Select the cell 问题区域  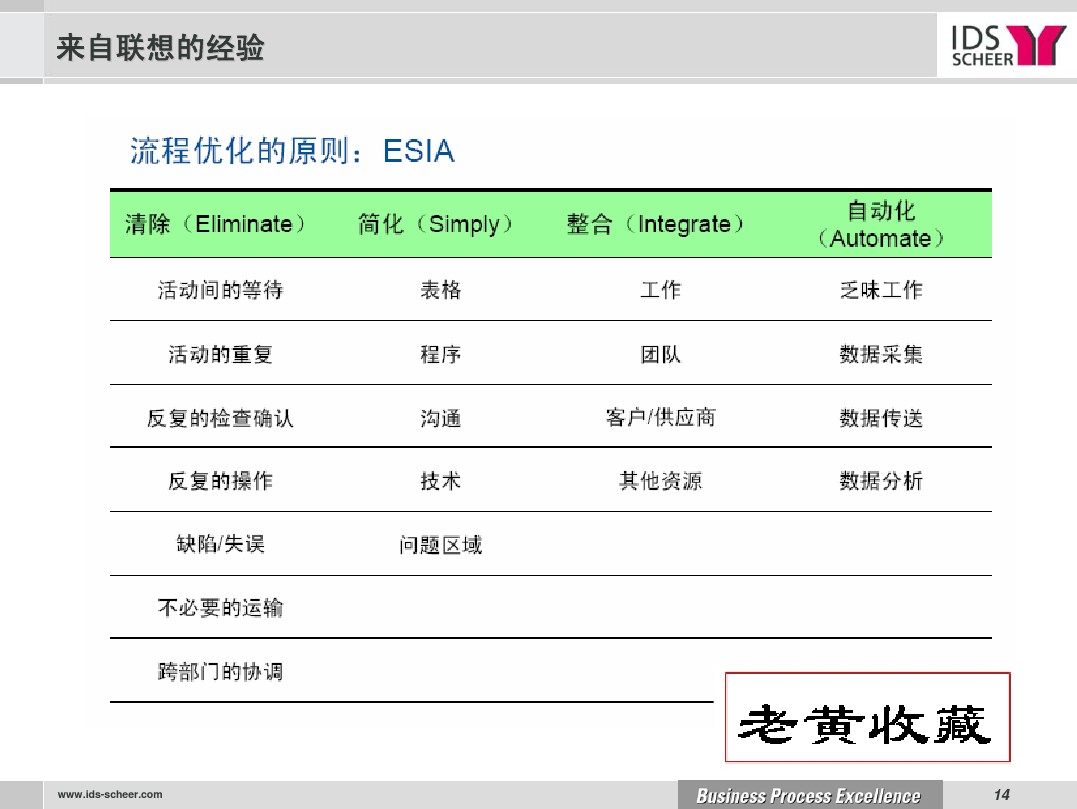pos(440,545)
